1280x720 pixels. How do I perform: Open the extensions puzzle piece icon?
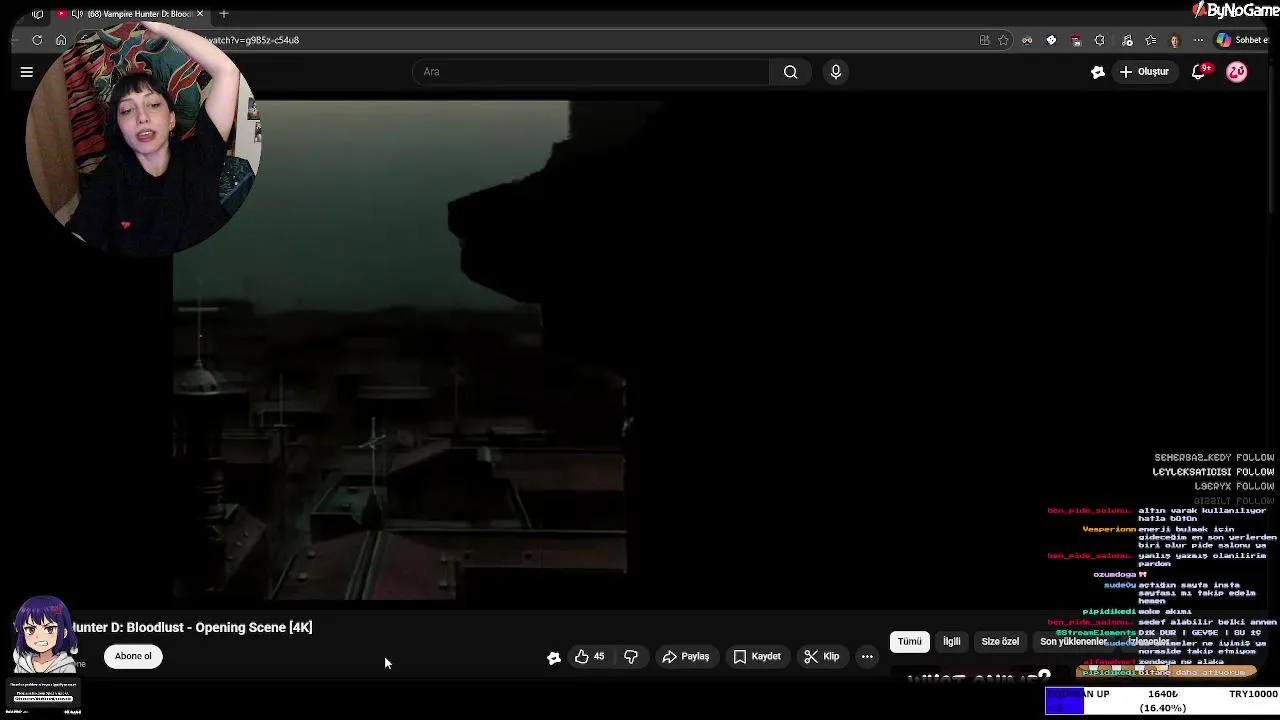click(x=1100, y=40)
